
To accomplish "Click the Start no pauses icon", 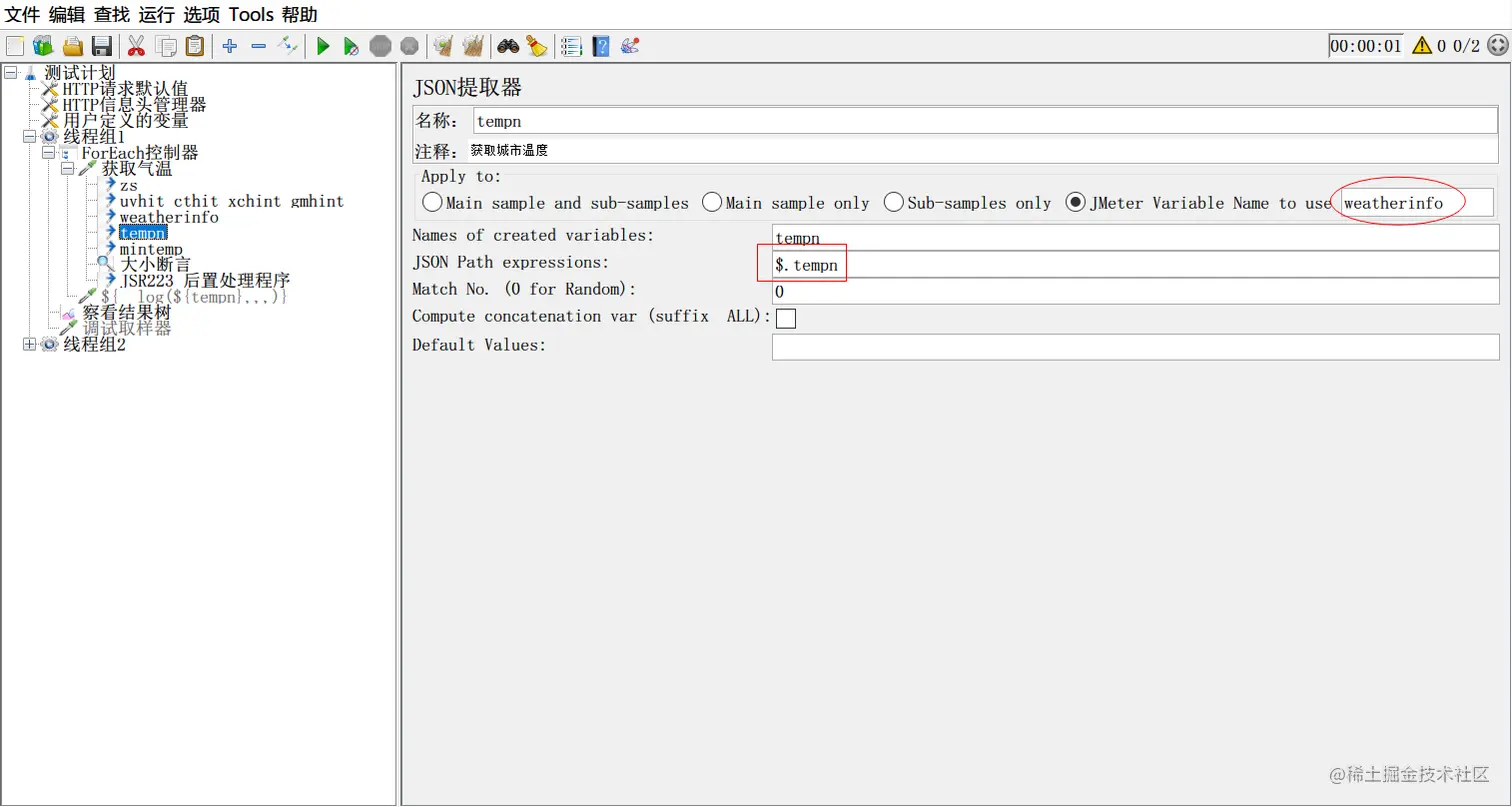I will tap(351, 46).
